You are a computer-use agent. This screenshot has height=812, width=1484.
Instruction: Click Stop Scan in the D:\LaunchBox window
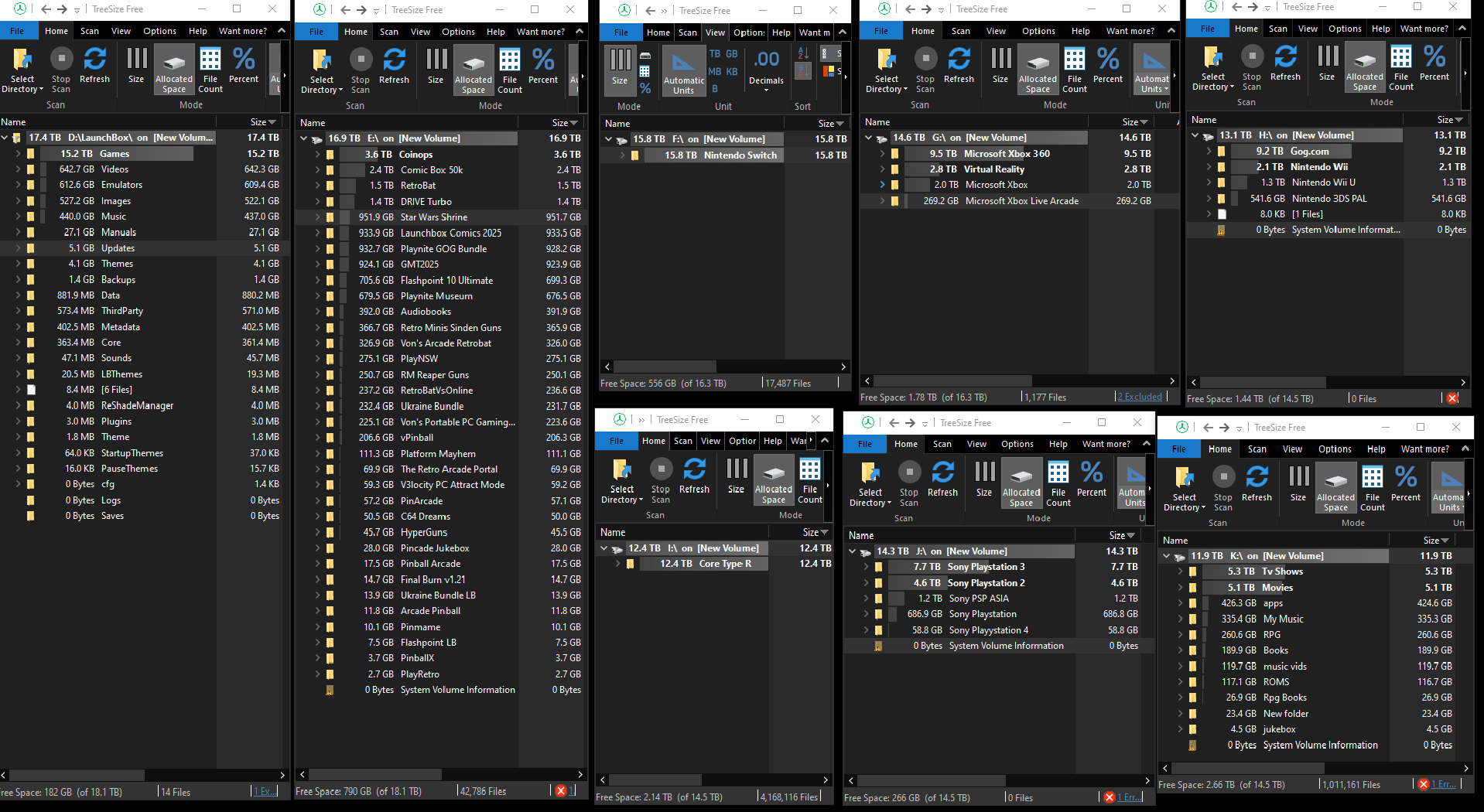pyautogui.click(x=61, y=70)
